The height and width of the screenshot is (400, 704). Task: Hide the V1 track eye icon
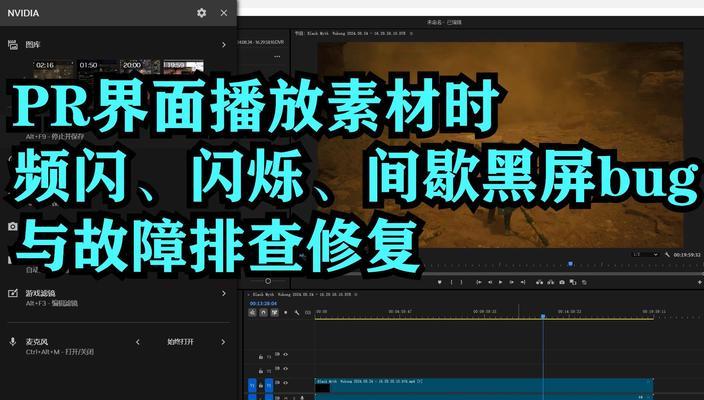point(286,382)
